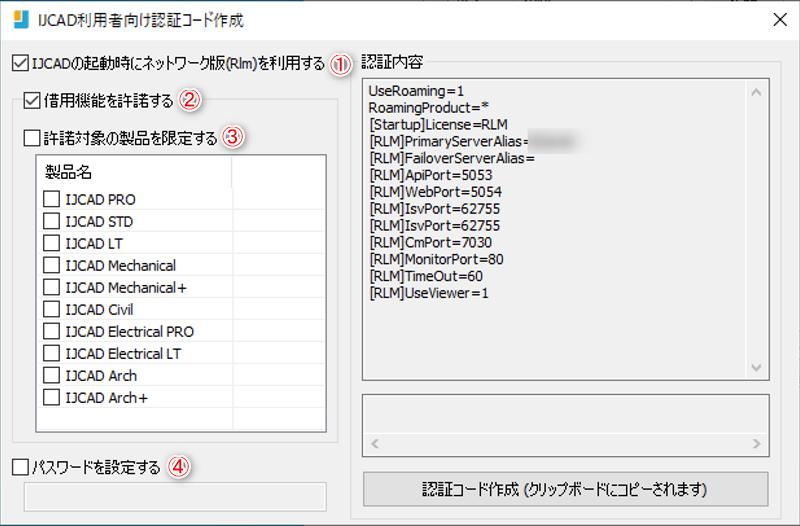Check the IJCAD LT product box
The height and width of the screenshot is (526, 800).
tap(52, 243)
